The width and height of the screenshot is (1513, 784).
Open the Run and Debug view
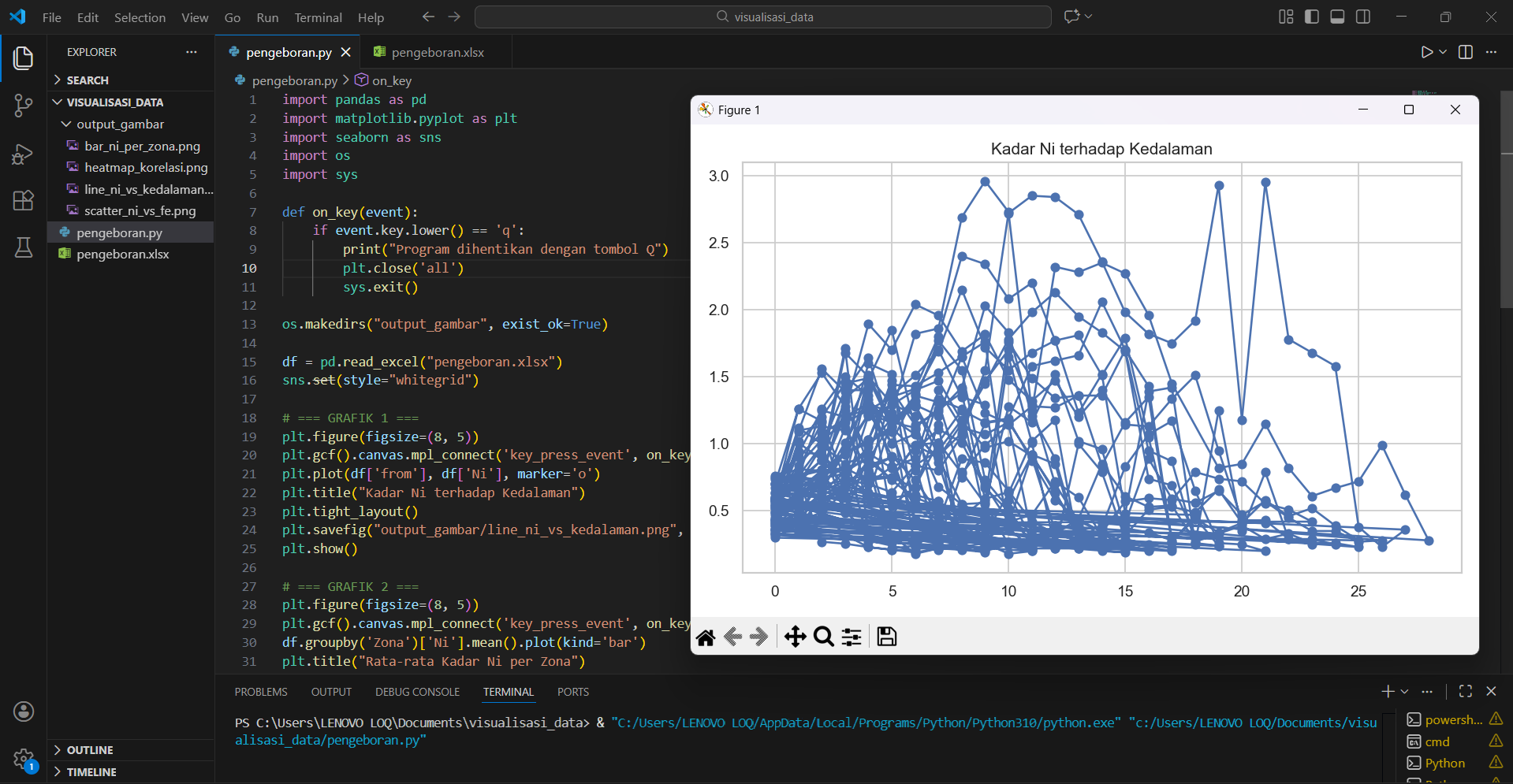click(x=24, y=154)
